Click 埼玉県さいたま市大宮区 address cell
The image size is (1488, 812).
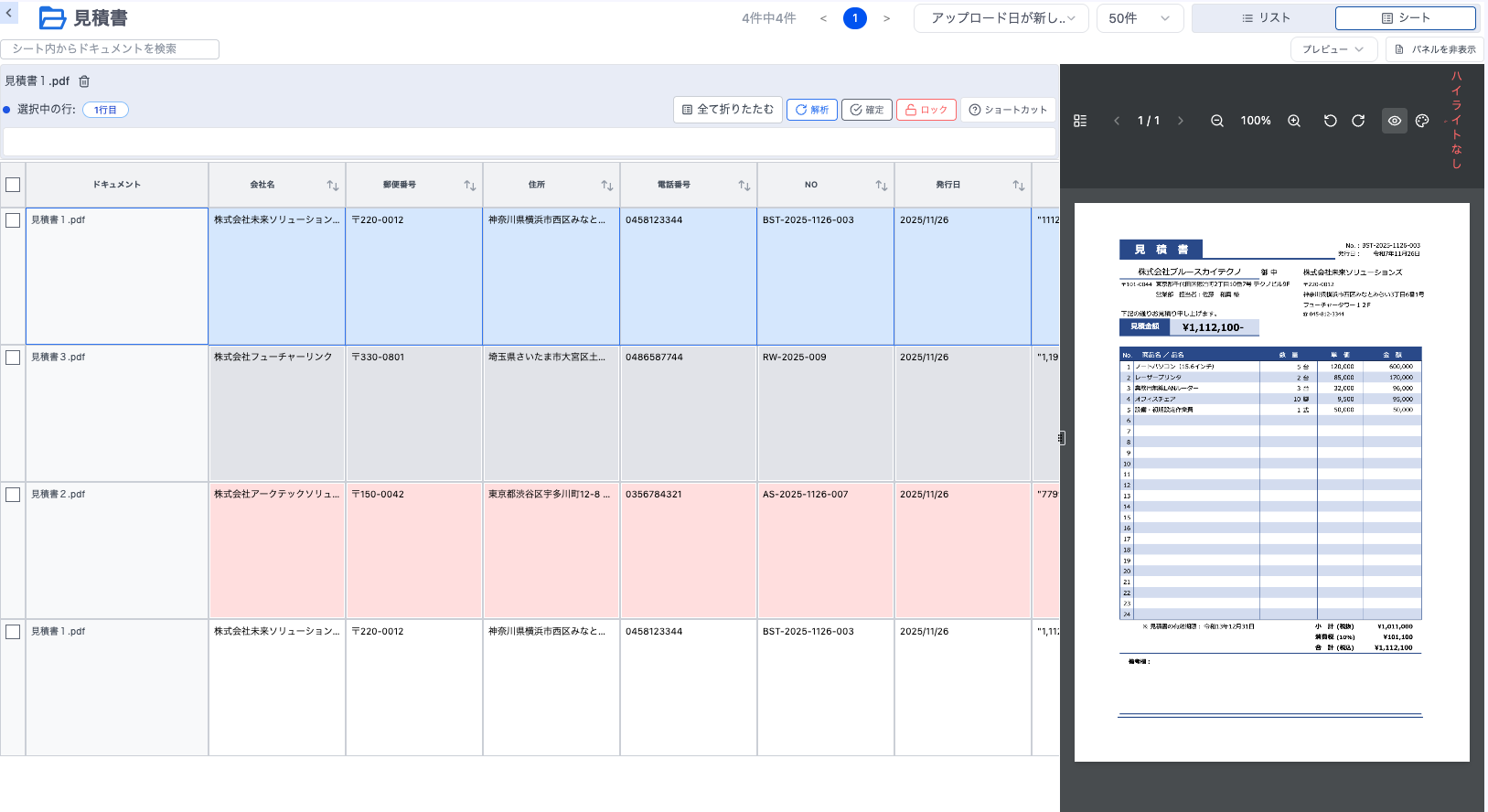[x=551, y=413]
